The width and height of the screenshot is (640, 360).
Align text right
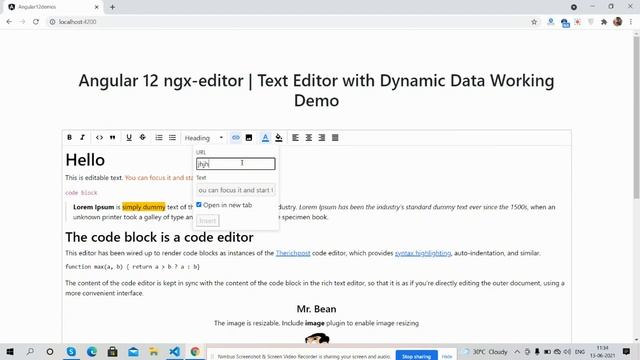pos(322,138)
